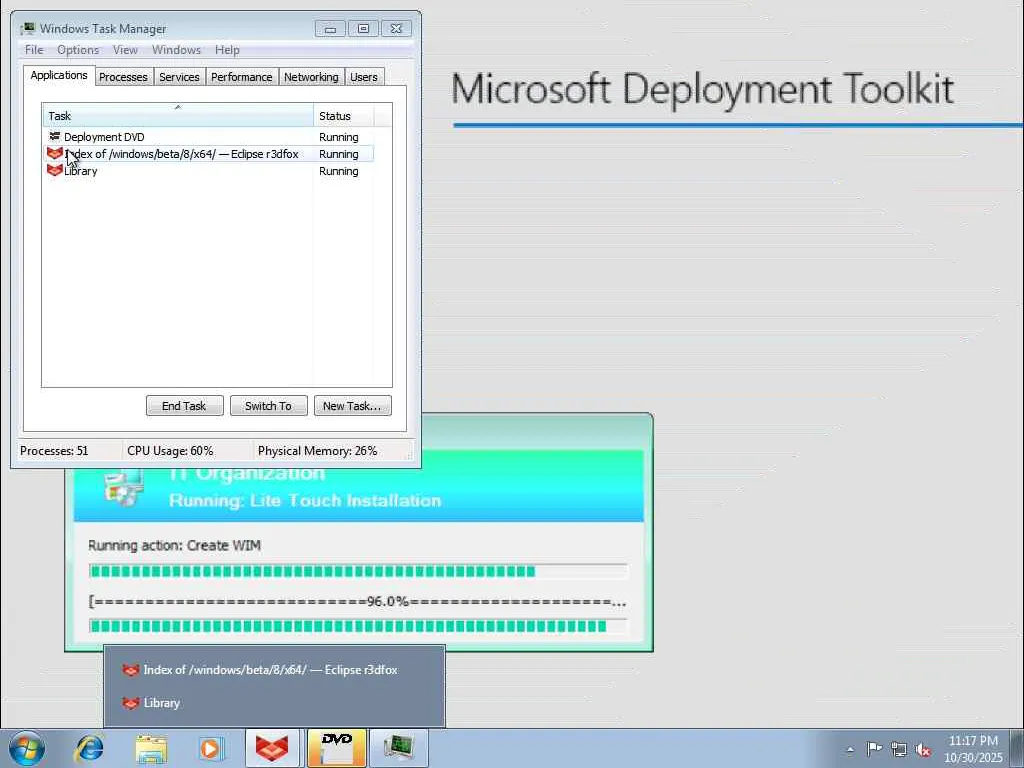Switch to the Networking tab

pyautogui.click(x=312, y=77)
